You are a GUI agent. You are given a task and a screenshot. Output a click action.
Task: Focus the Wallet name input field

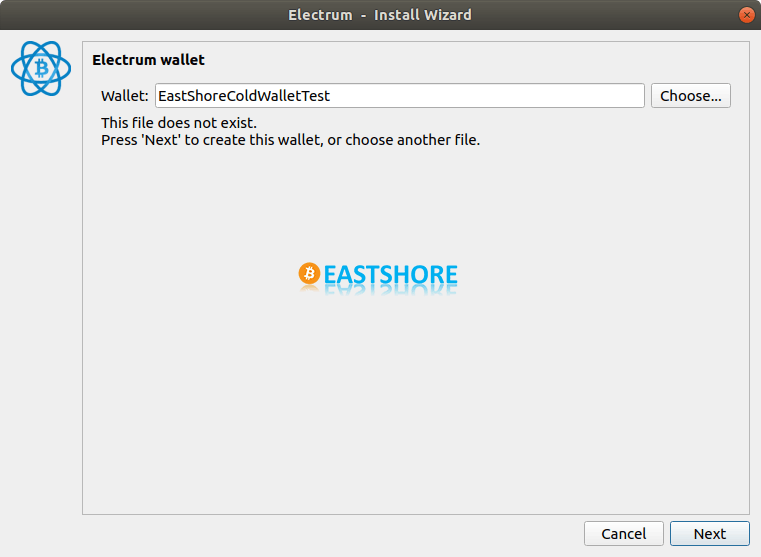click(399, 96)
